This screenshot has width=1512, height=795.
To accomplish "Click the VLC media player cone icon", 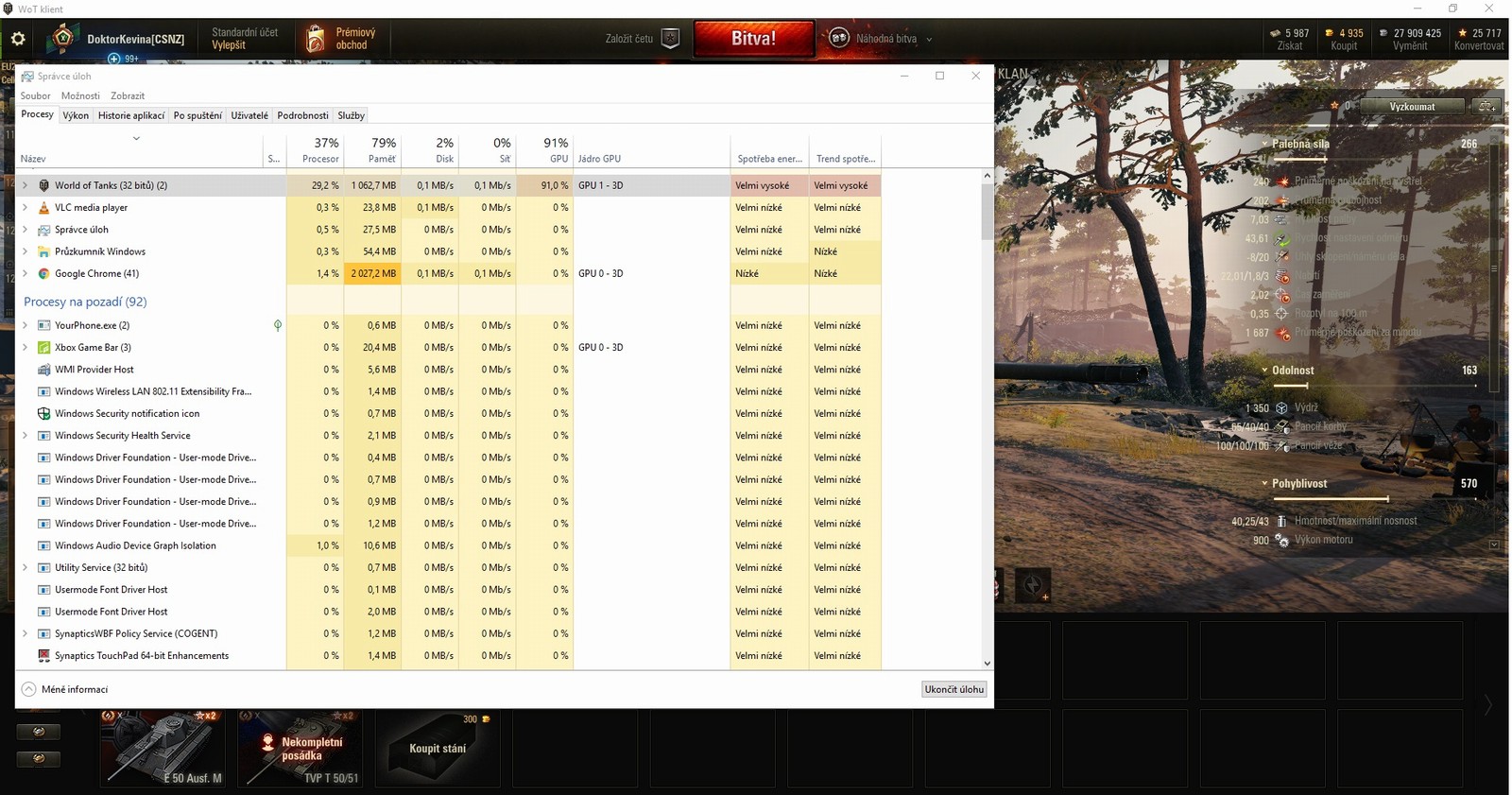I will pyautogui.click(x=43, y=208).
